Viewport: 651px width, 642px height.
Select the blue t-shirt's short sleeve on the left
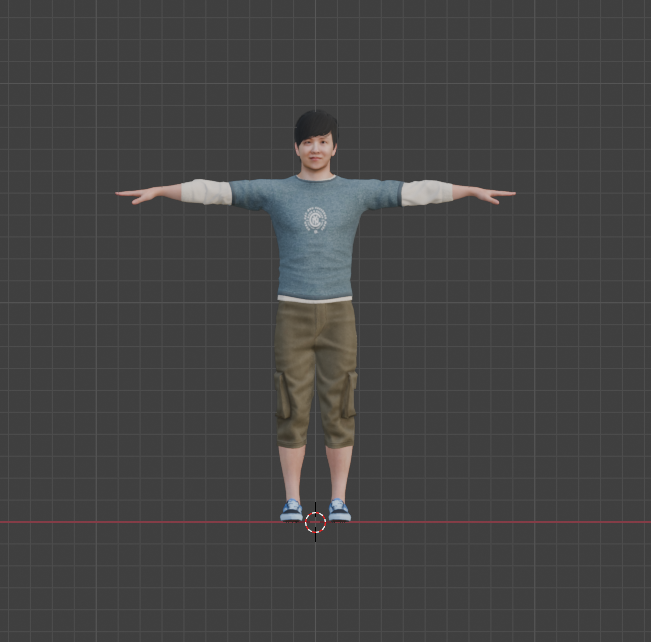coord(250,193)
